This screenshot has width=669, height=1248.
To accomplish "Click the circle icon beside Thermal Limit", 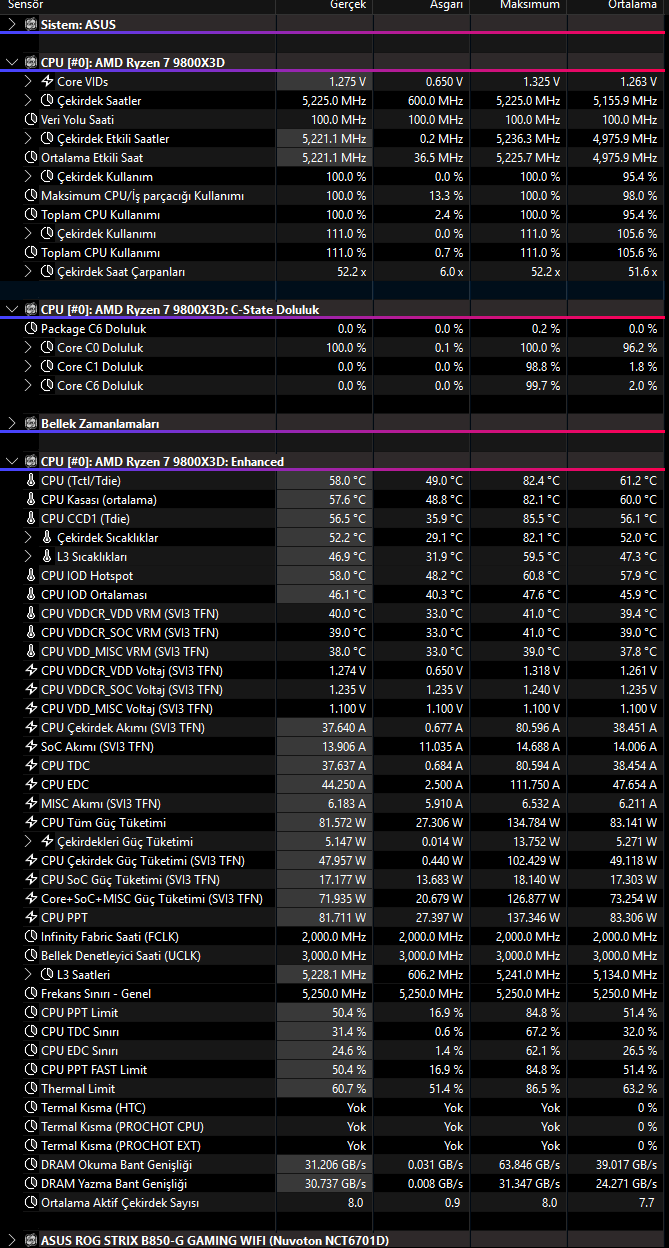I will (x=31, y=1089).
